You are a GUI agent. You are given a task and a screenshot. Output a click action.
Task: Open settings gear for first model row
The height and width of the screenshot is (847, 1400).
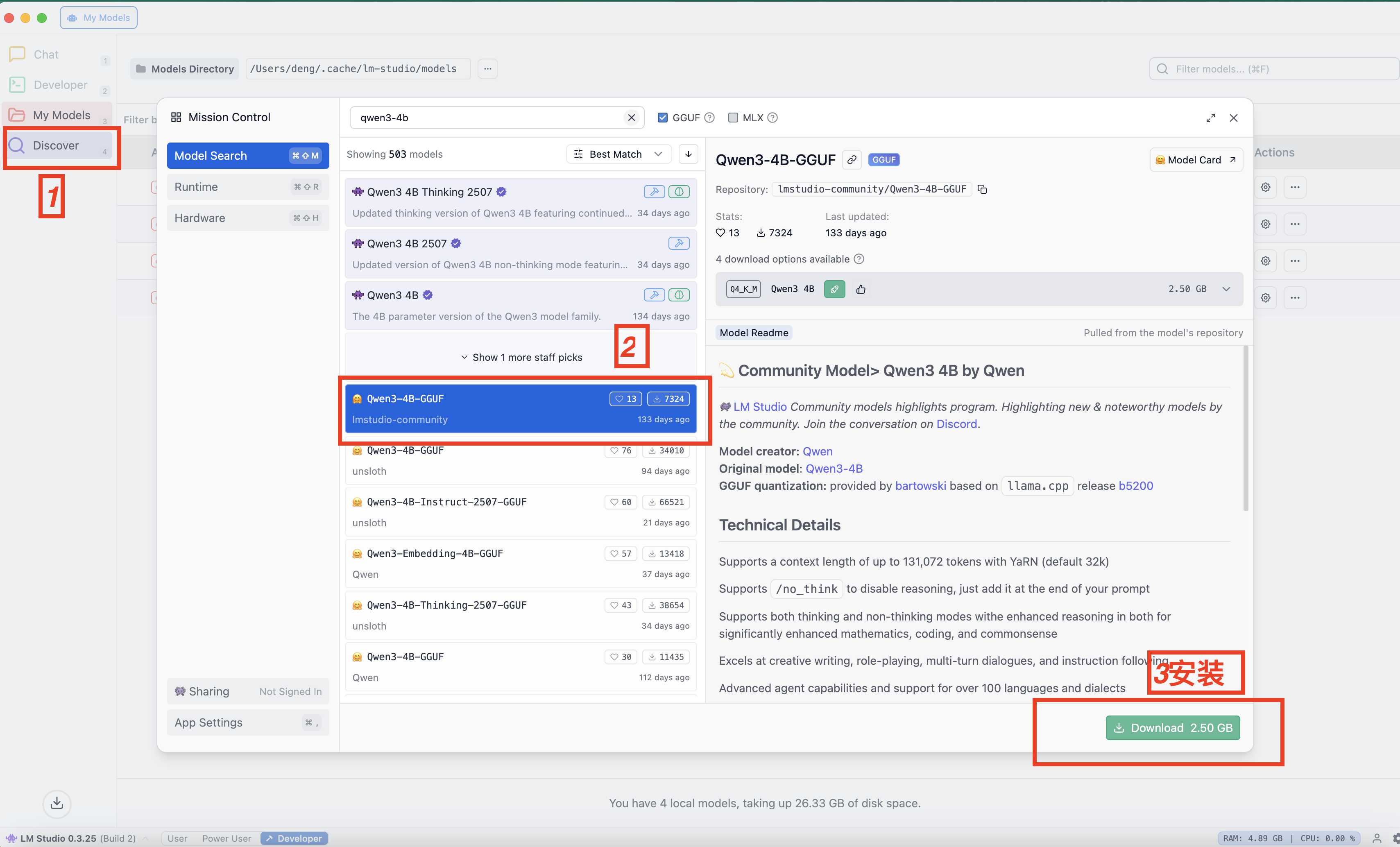coord(1265,187)
